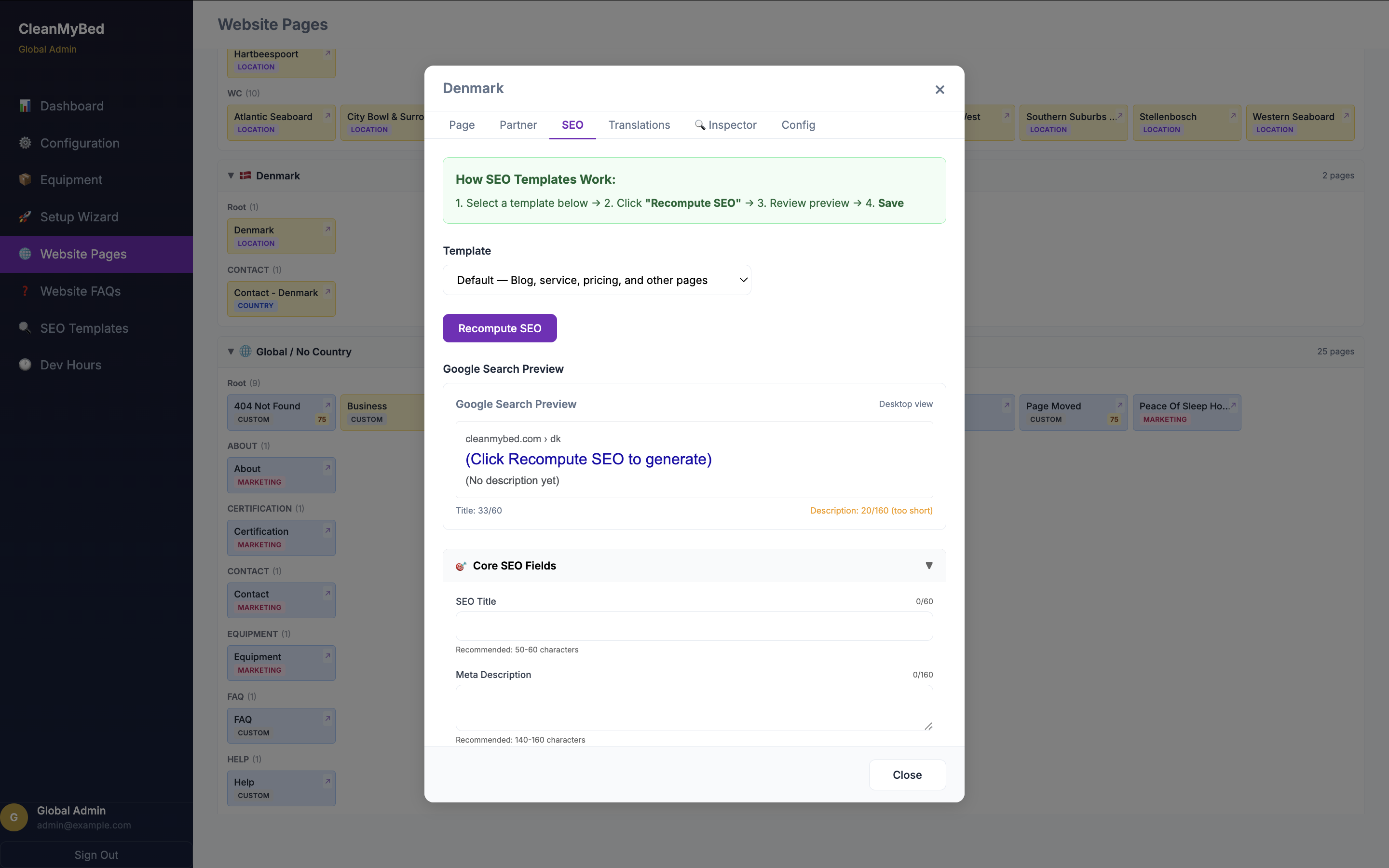Open the Dev Hours sidebar icon
Viewport: 1389px width, 868px height.
[25, 365]
